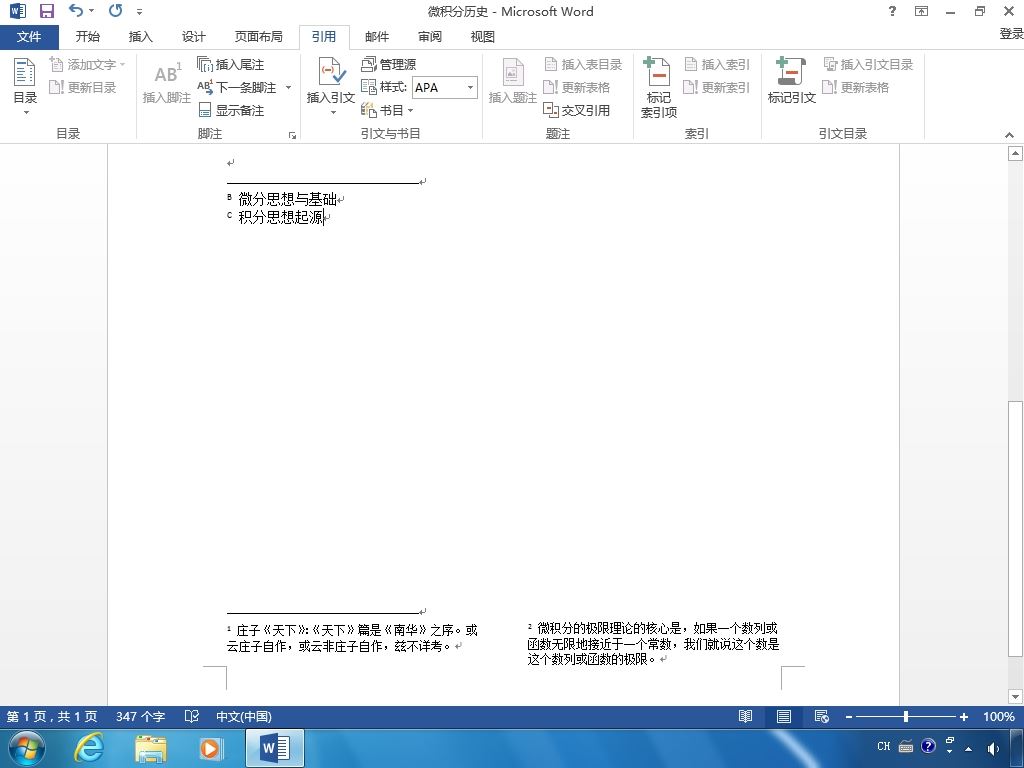Viewport: 1024px width, 768px height.
Task: Expand the Next Footnote (下一条脚注) dropdown arrow
Action: [x=288, y=88]
